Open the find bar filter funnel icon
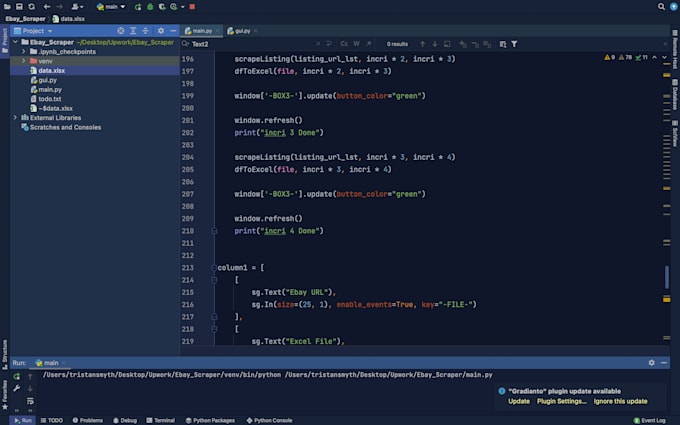The height and width of the screenshot is (425, 680). [x=514, y=44]
